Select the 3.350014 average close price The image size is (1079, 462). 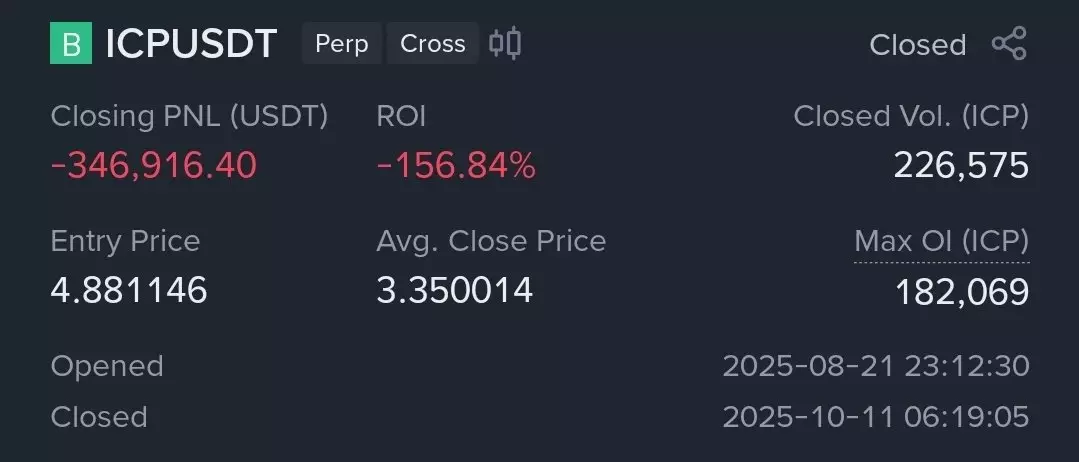(455, 290)
